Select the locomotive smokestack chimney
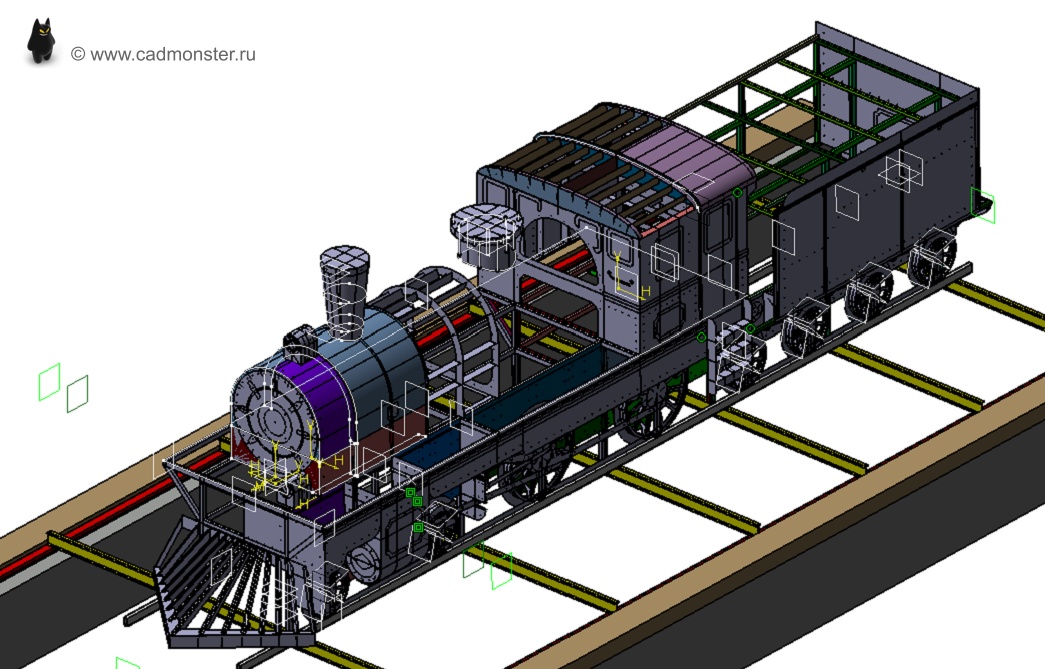 [345, 291]
